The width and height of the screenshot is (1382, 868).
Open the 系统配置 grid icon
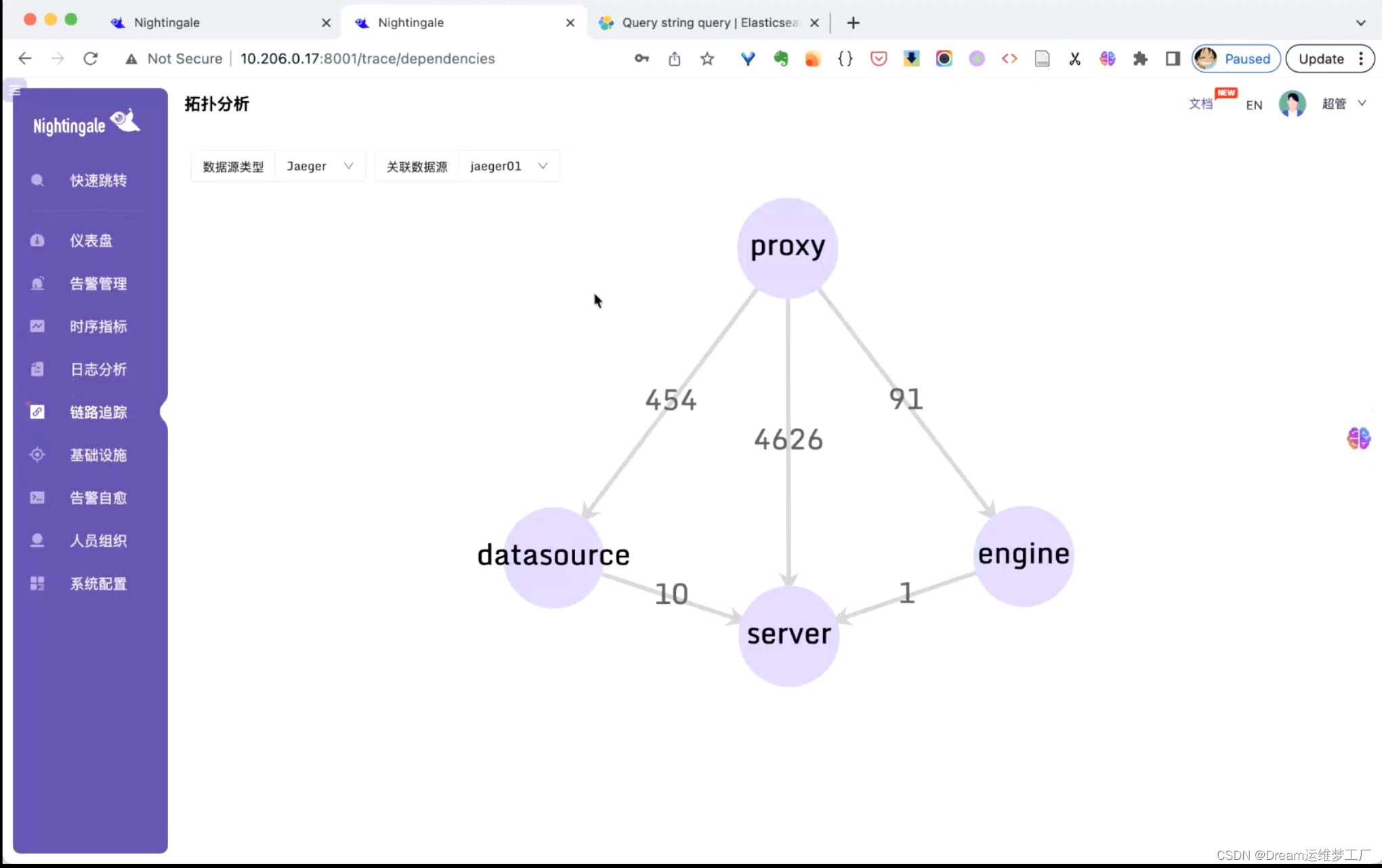coord(37,584)
